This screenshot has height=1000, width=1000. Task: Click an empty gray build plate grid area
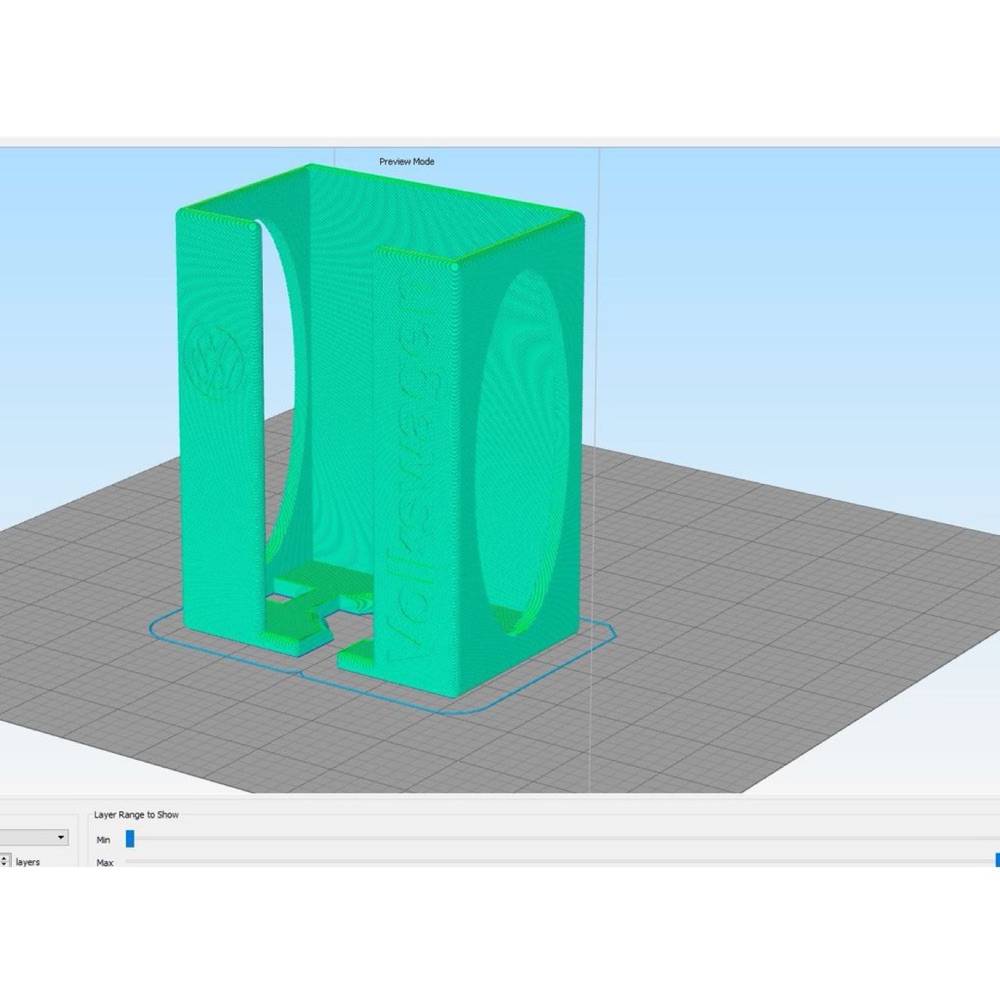coord(733,638)
